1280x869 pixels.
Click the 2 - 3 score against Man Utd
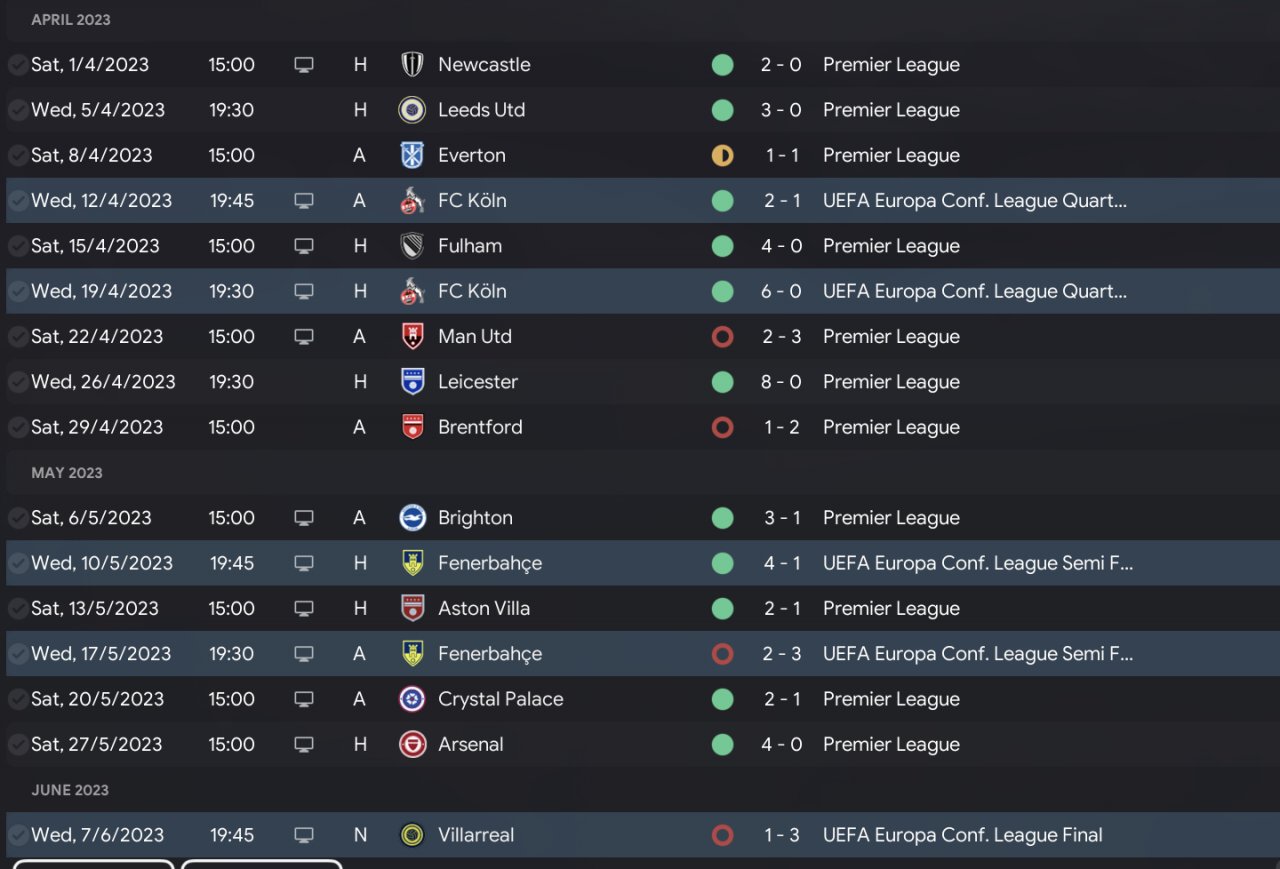[x=781, y=337]
